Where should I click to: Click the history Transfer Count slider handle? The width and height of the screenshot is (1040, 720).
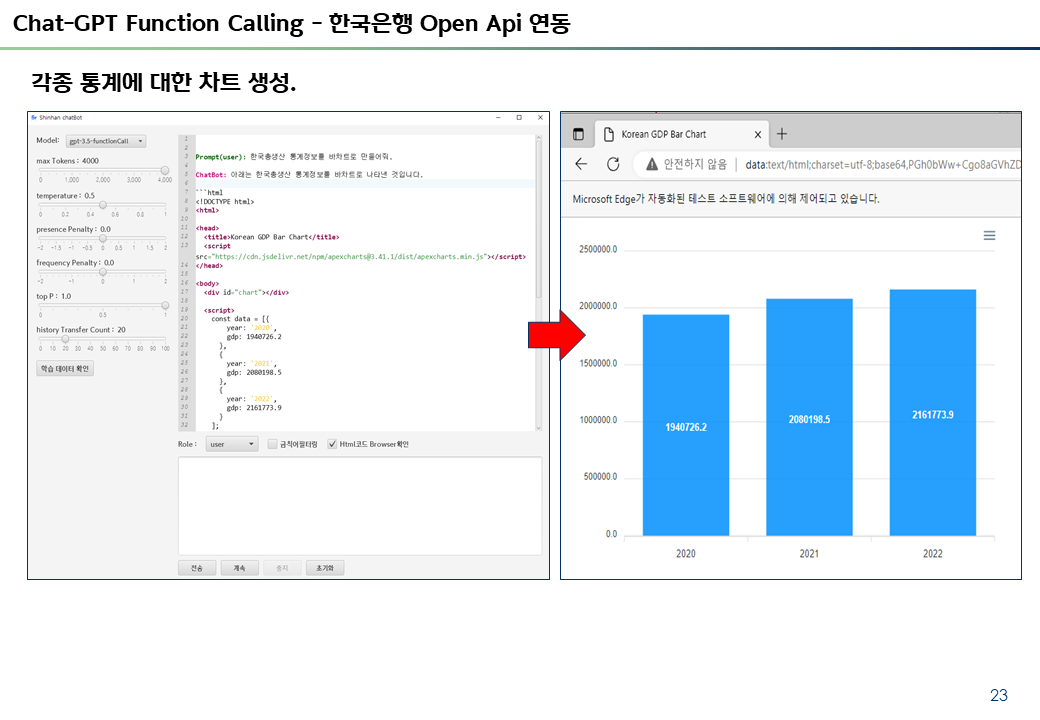click(x=65, y=339)
